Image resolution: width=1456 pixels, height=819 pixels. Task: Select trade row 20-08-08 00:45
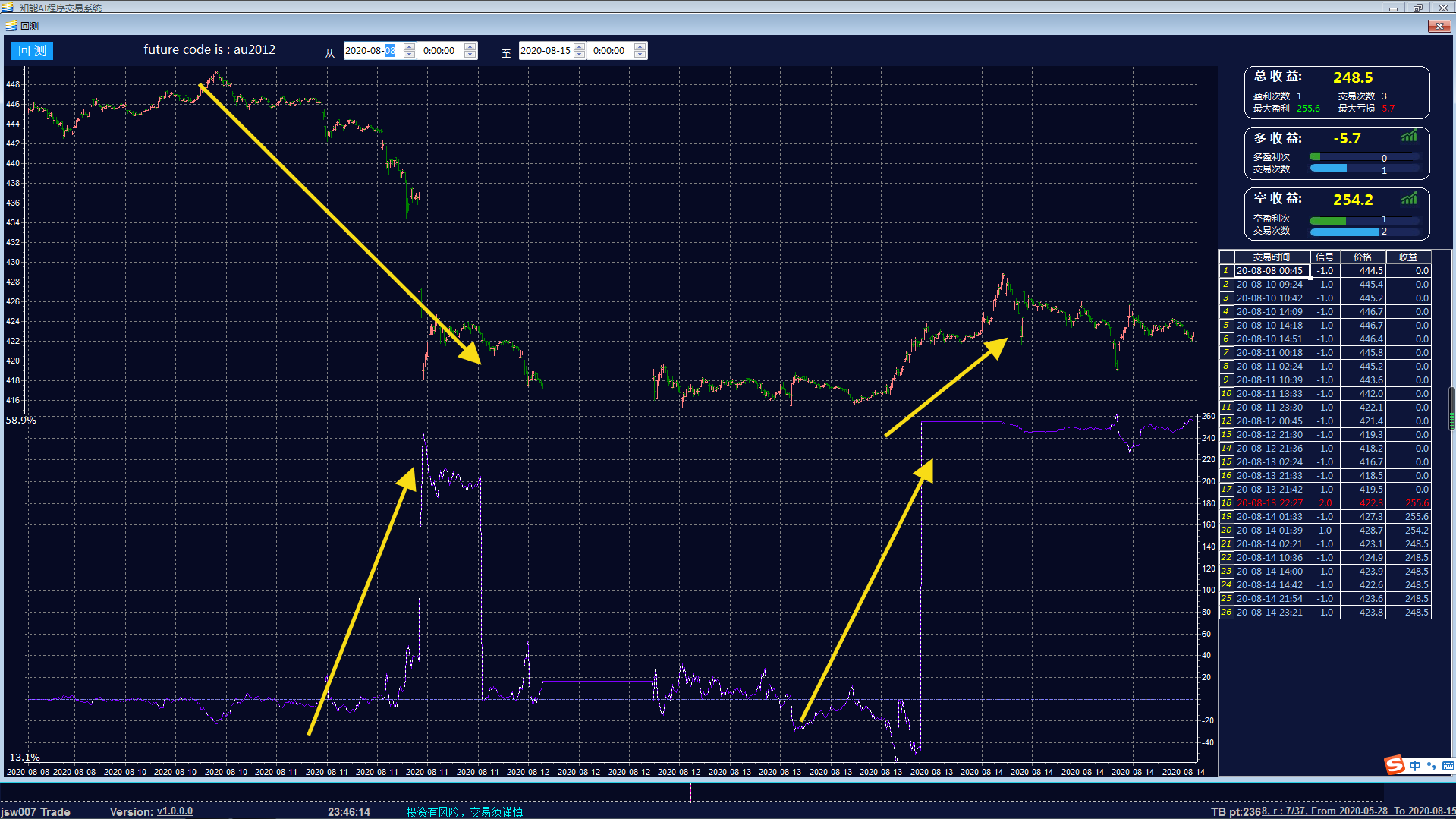(1325, 271)
